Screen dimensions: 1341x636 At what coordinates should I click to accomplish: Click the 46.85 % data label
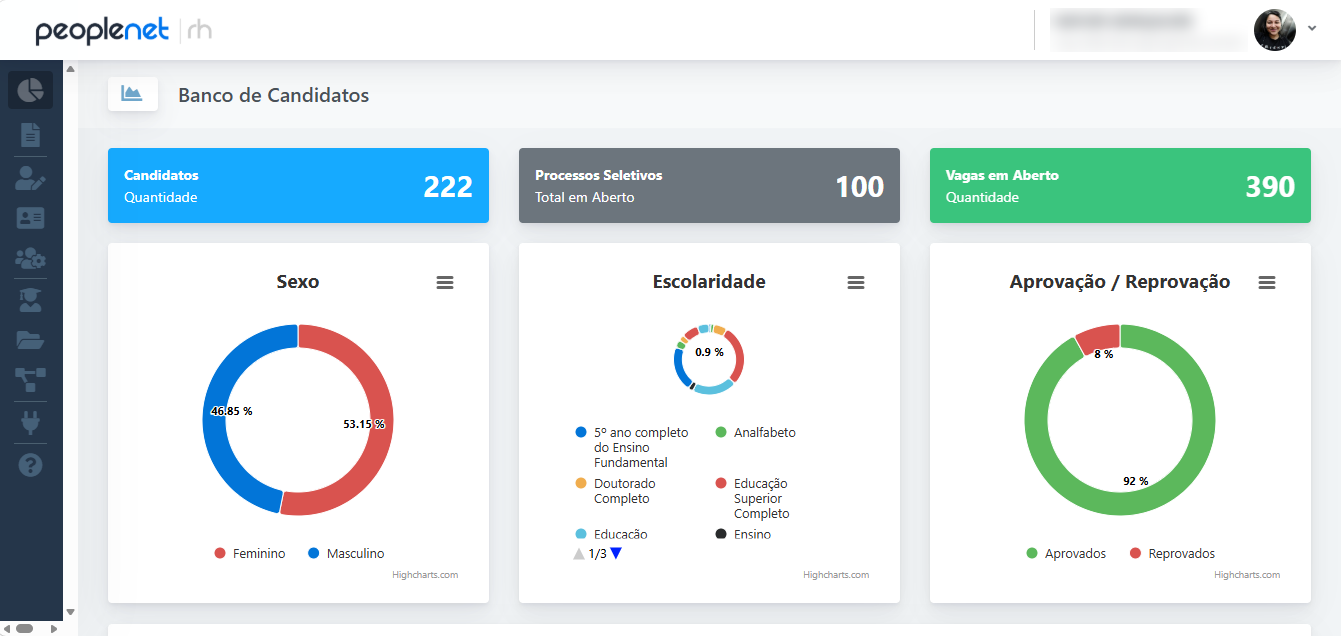click(x=232, y=411)
